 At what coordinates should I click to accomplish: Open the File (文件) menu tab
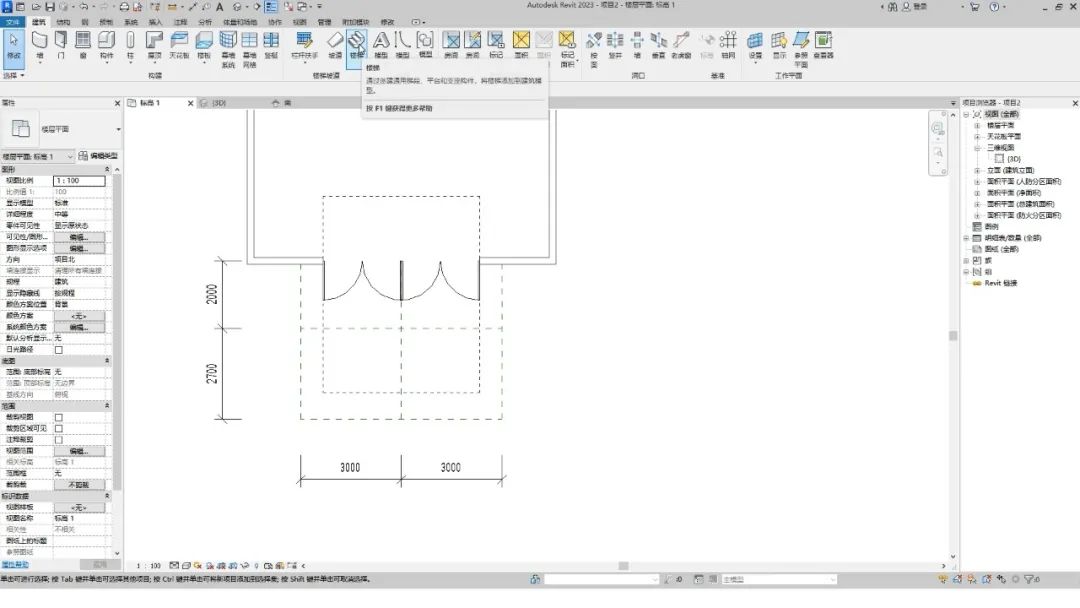pos(13,22)
